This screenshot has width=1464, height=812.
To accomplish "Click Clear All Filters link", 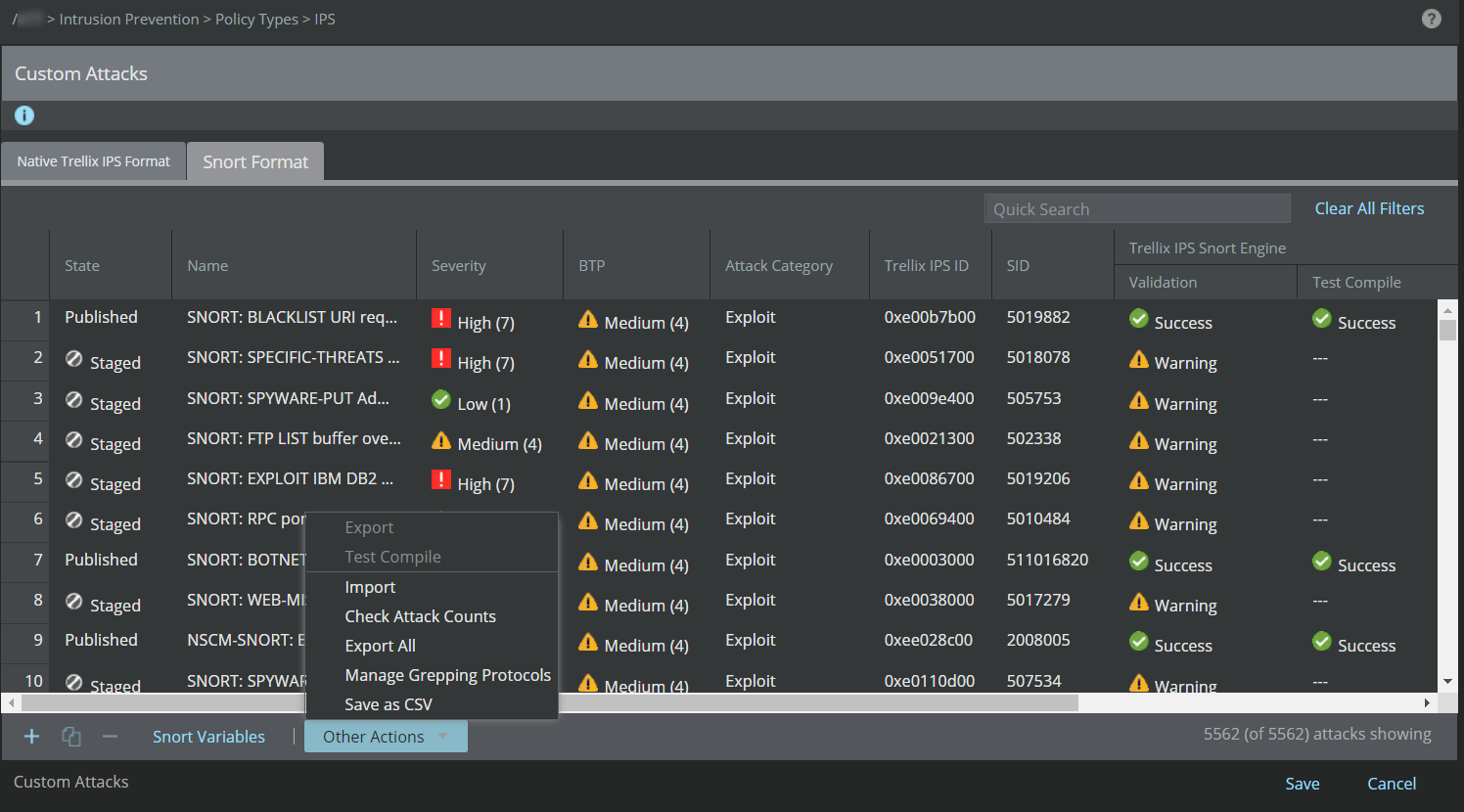I will tap(1369, 208).
